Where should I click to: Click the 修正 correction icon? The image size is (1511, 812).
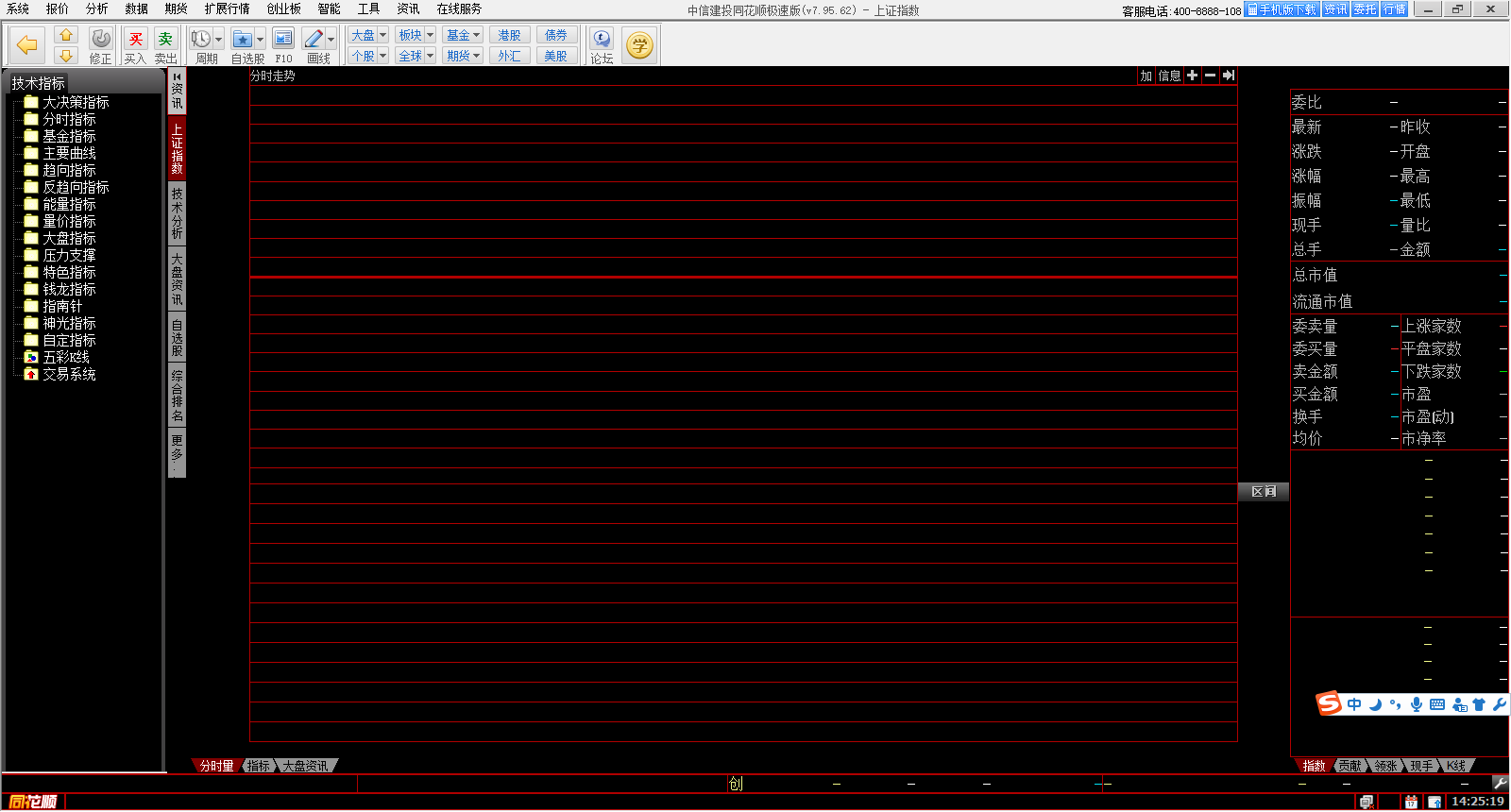pos(101,39)
